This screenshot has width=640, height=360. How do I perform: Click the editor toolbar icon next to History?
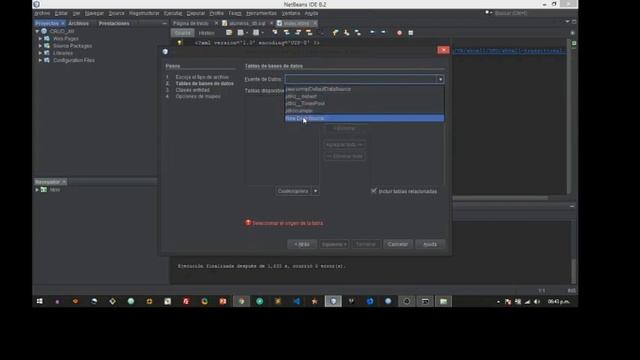coord(229,33)
